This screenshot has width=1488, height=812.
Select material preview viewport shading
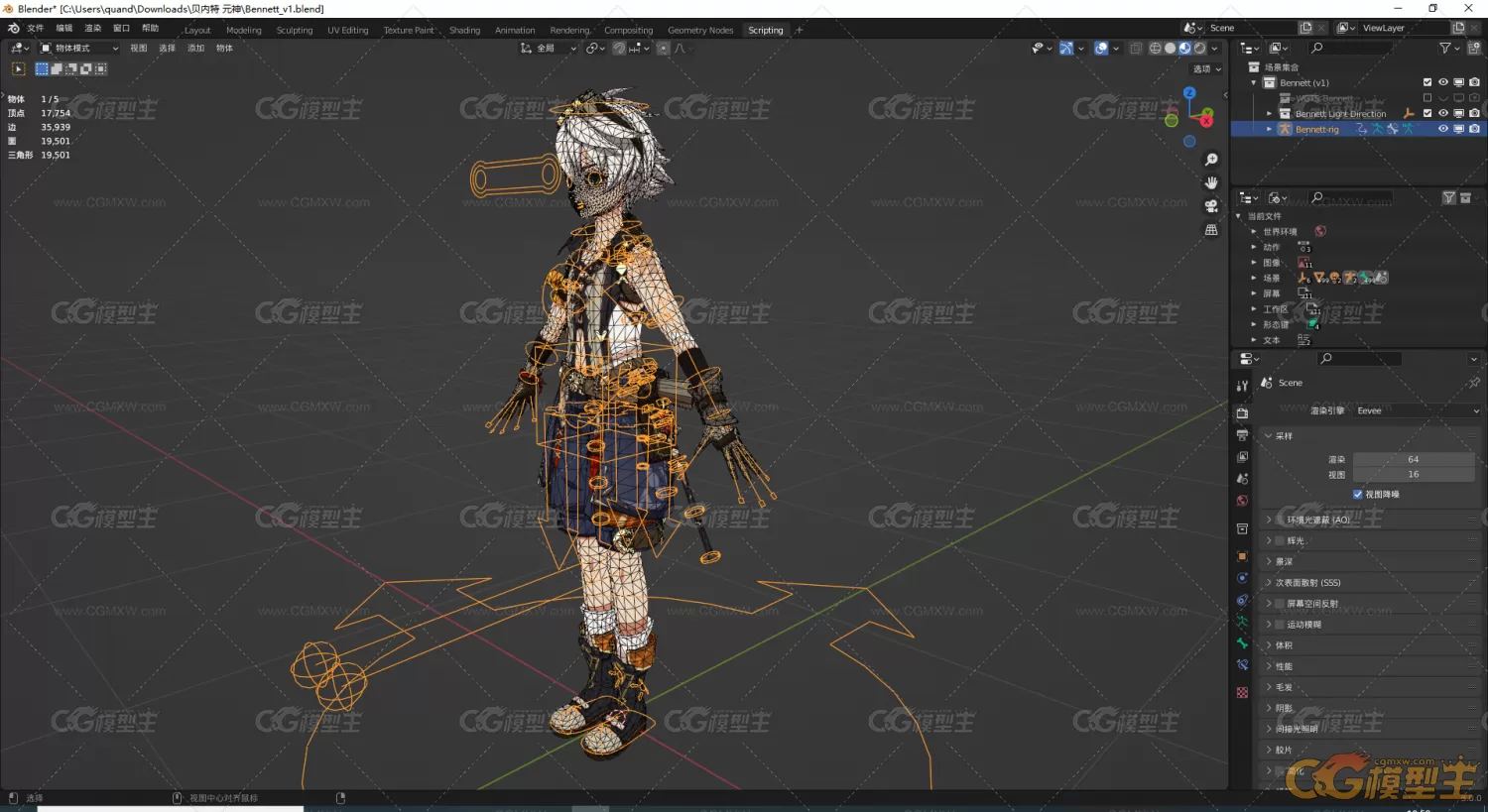tap(1184, 48)
